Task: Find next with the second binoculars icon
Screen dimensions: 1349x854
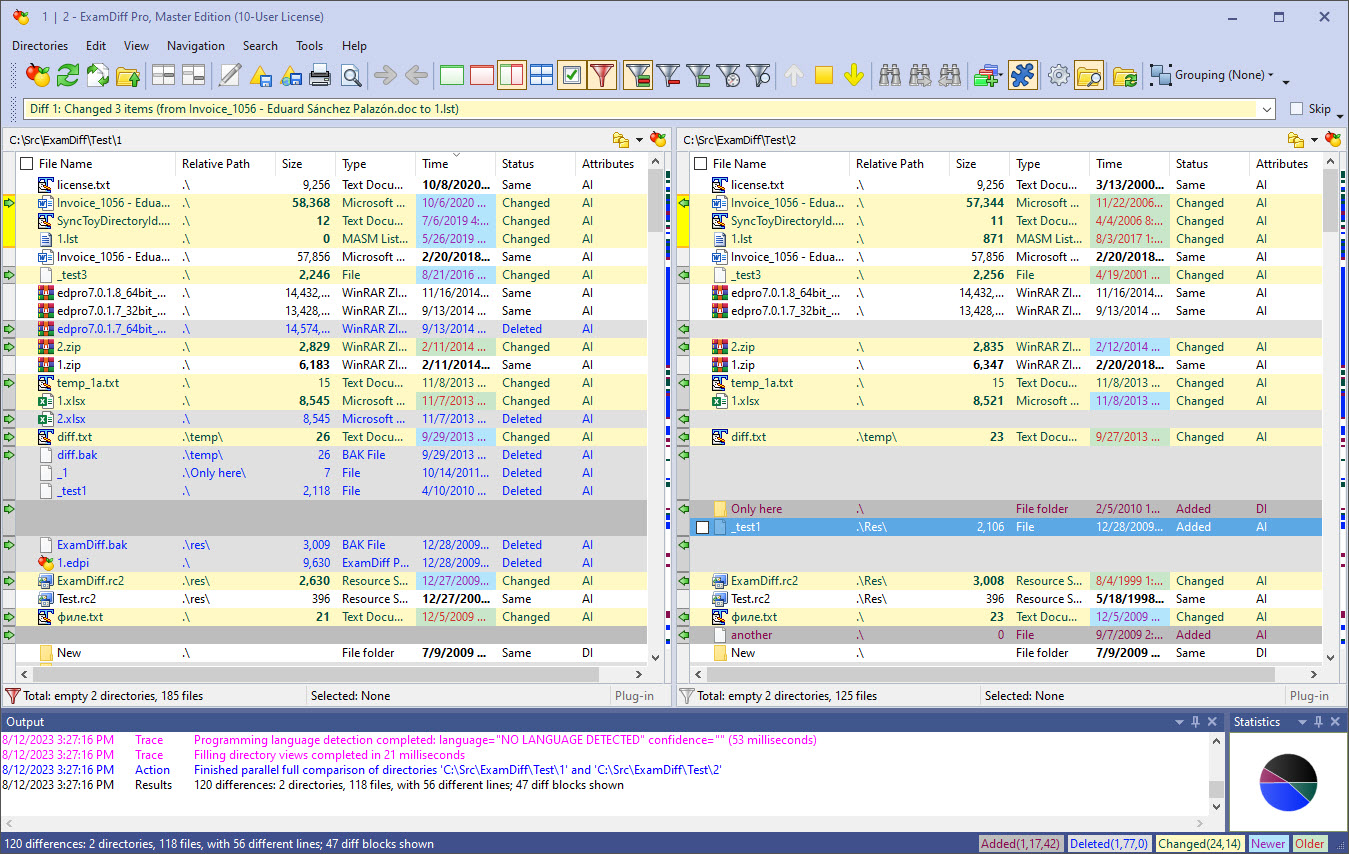Action: [x=920, y=75]
